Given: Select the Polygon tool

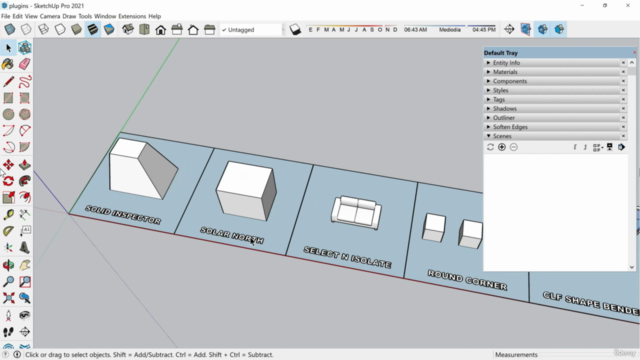Looking at the screenshot, I should point(24,114).
